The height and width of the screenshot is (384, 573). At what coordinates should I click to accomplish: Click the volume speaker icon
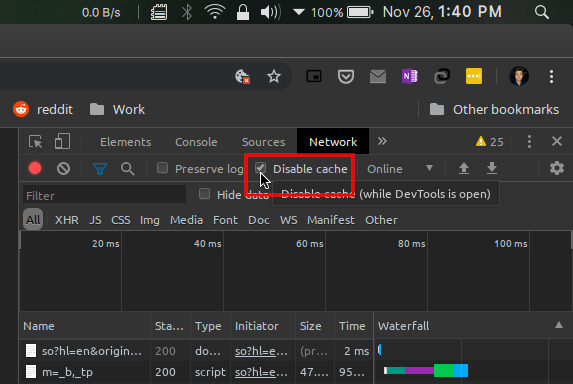(x=271, y=12)
